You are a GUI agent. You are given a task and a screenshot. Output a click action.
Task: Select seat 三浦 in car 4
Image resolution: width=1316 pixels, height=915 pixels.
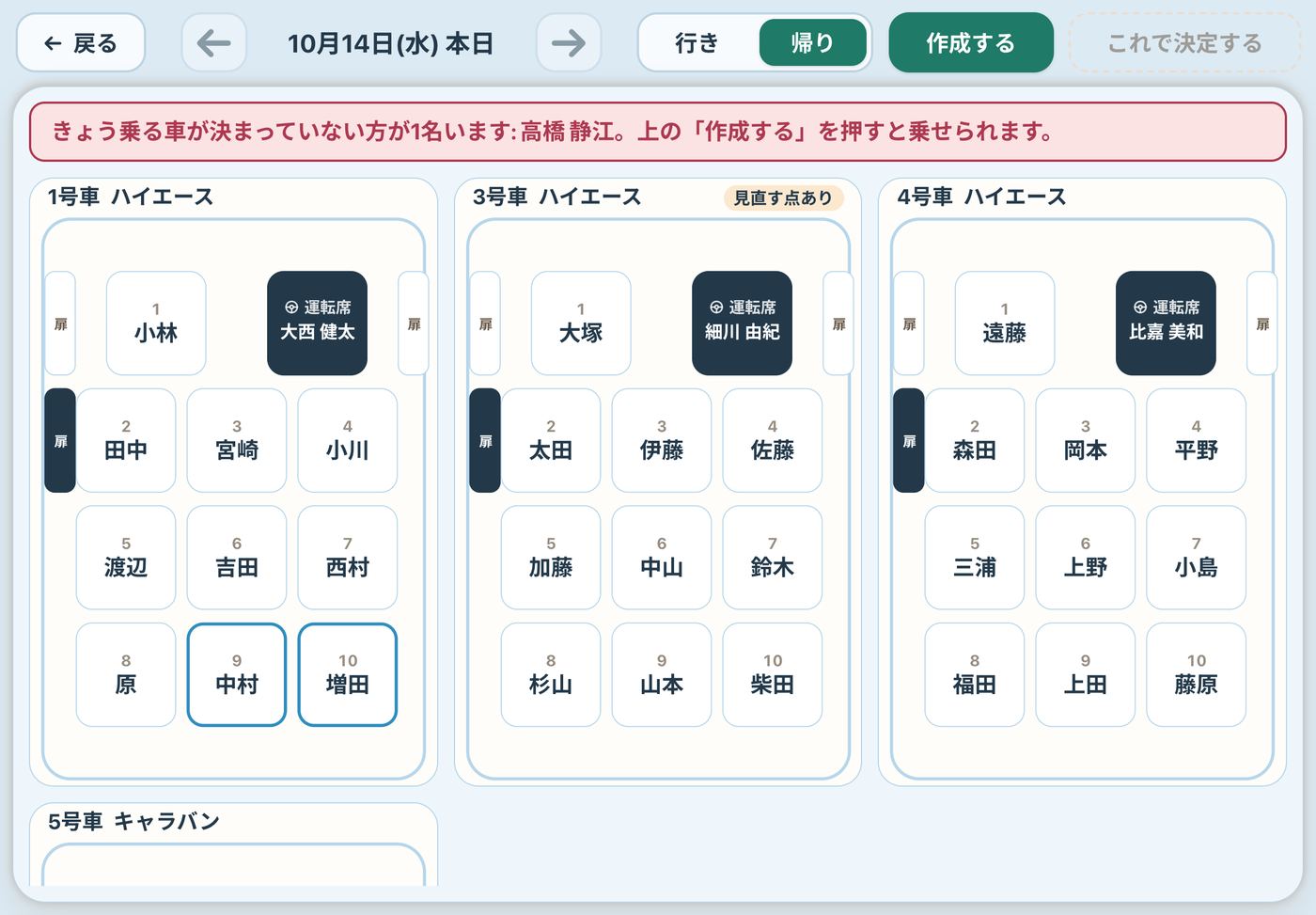pyautogui.click(x=975, y=558)
